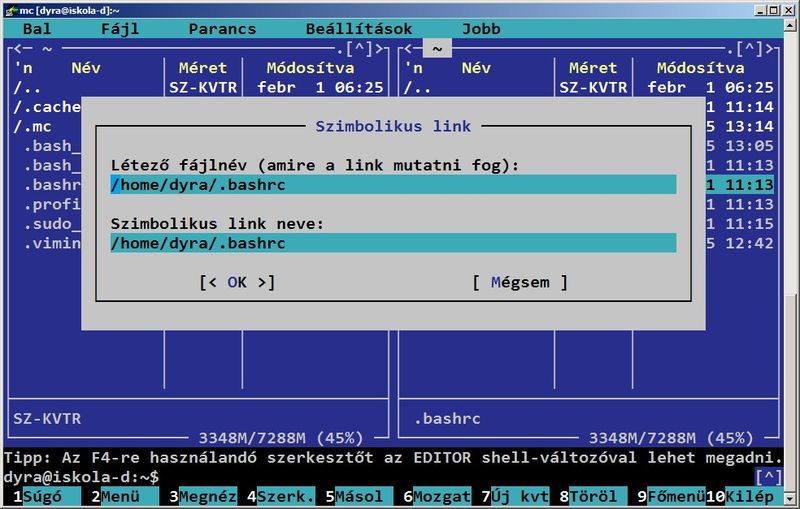Click 7 Új kvt new directory key
Viewport: 800px width, 509px height.
515,496
